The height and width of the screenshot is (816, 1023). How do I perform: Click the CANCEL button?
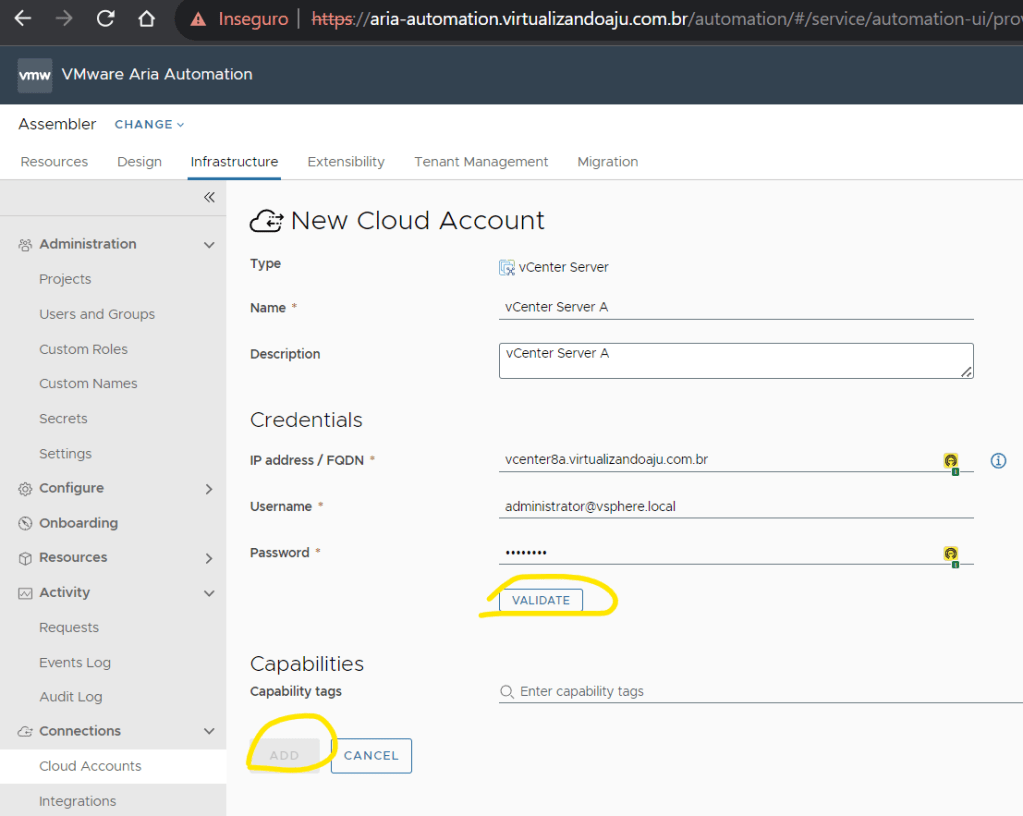371,756
